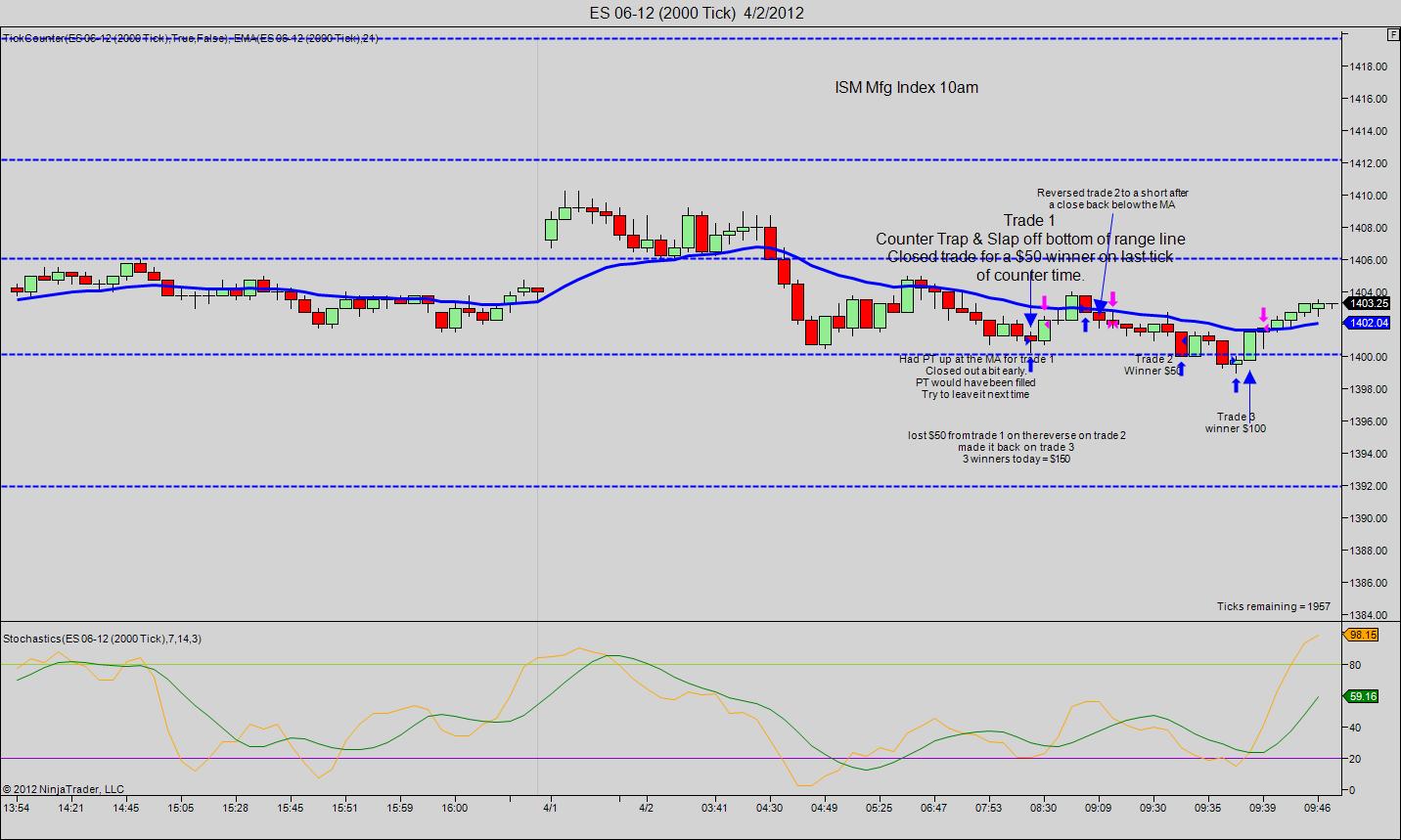
Task: Select the dashed line at 1412.00 level
Action: pos(670,159)
